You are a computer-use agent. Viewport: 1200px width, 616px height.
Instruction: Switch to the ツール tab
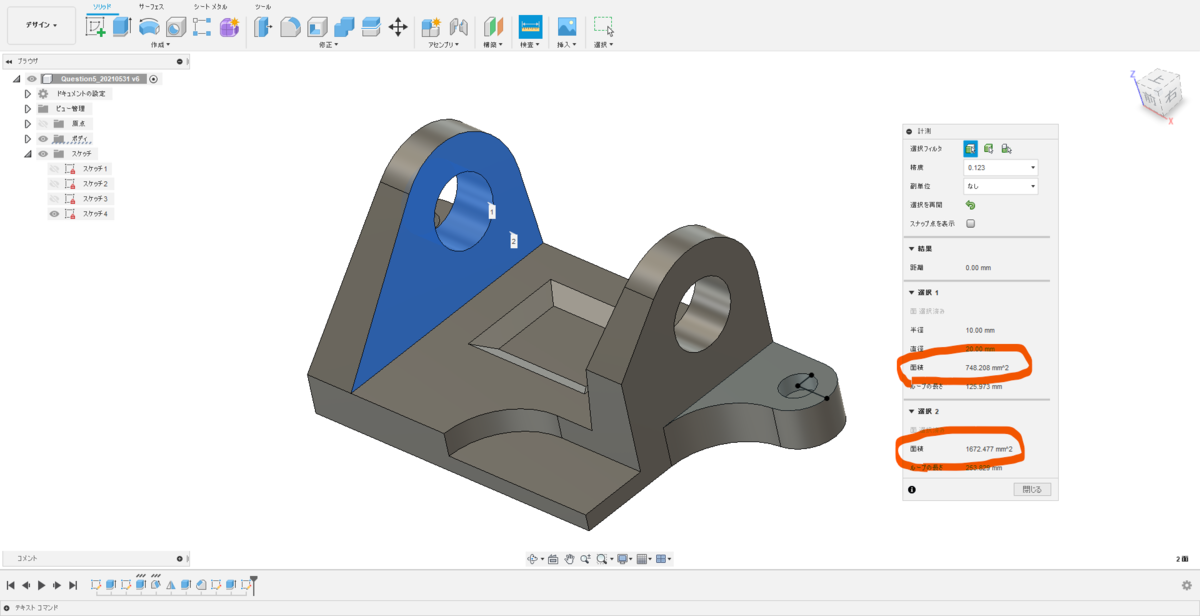[263, 6]
